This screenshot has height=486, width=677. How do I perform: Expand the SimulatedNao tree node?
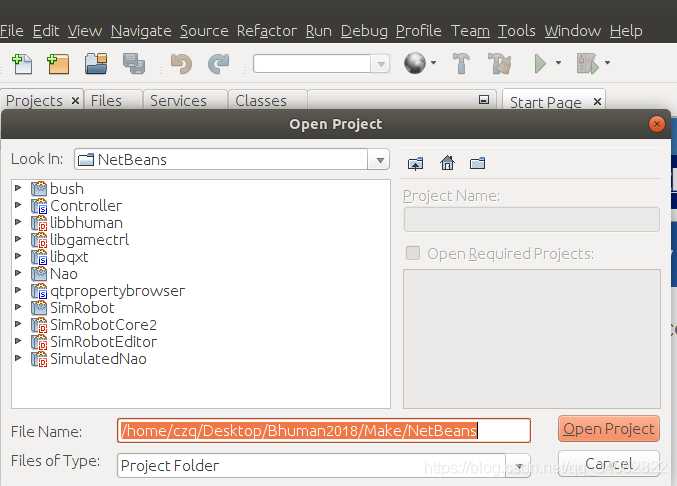(18, 358)
